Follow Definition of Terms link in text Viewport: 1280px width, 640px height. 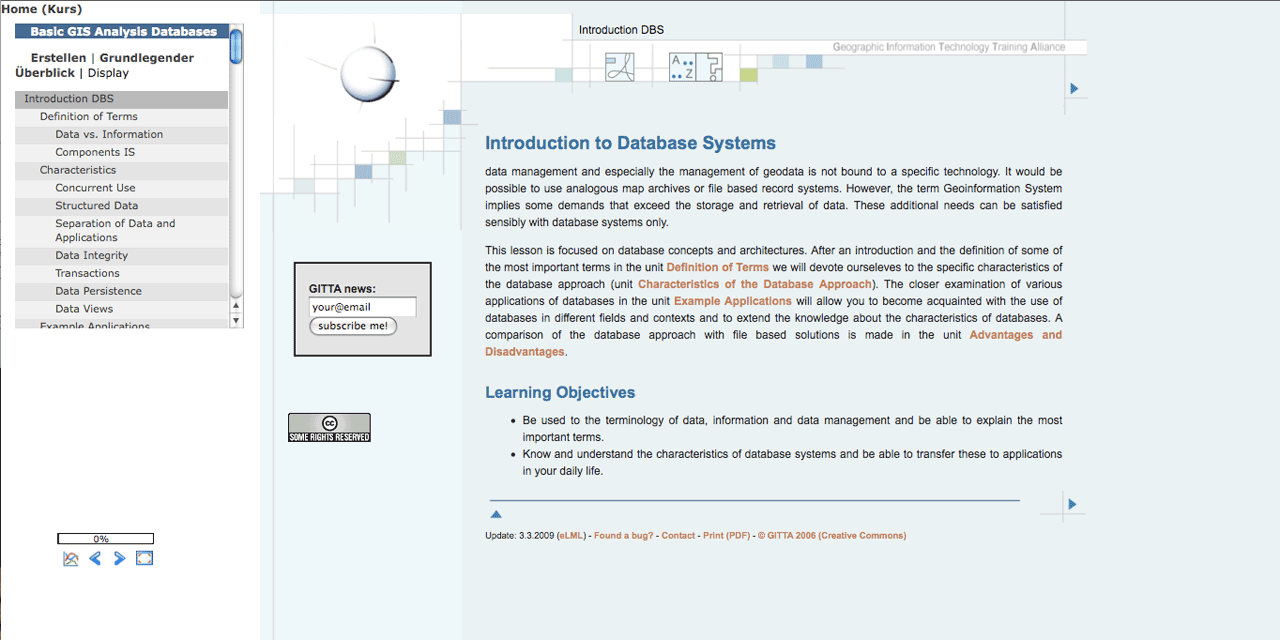pyautogui.click(x=717, y=267)
